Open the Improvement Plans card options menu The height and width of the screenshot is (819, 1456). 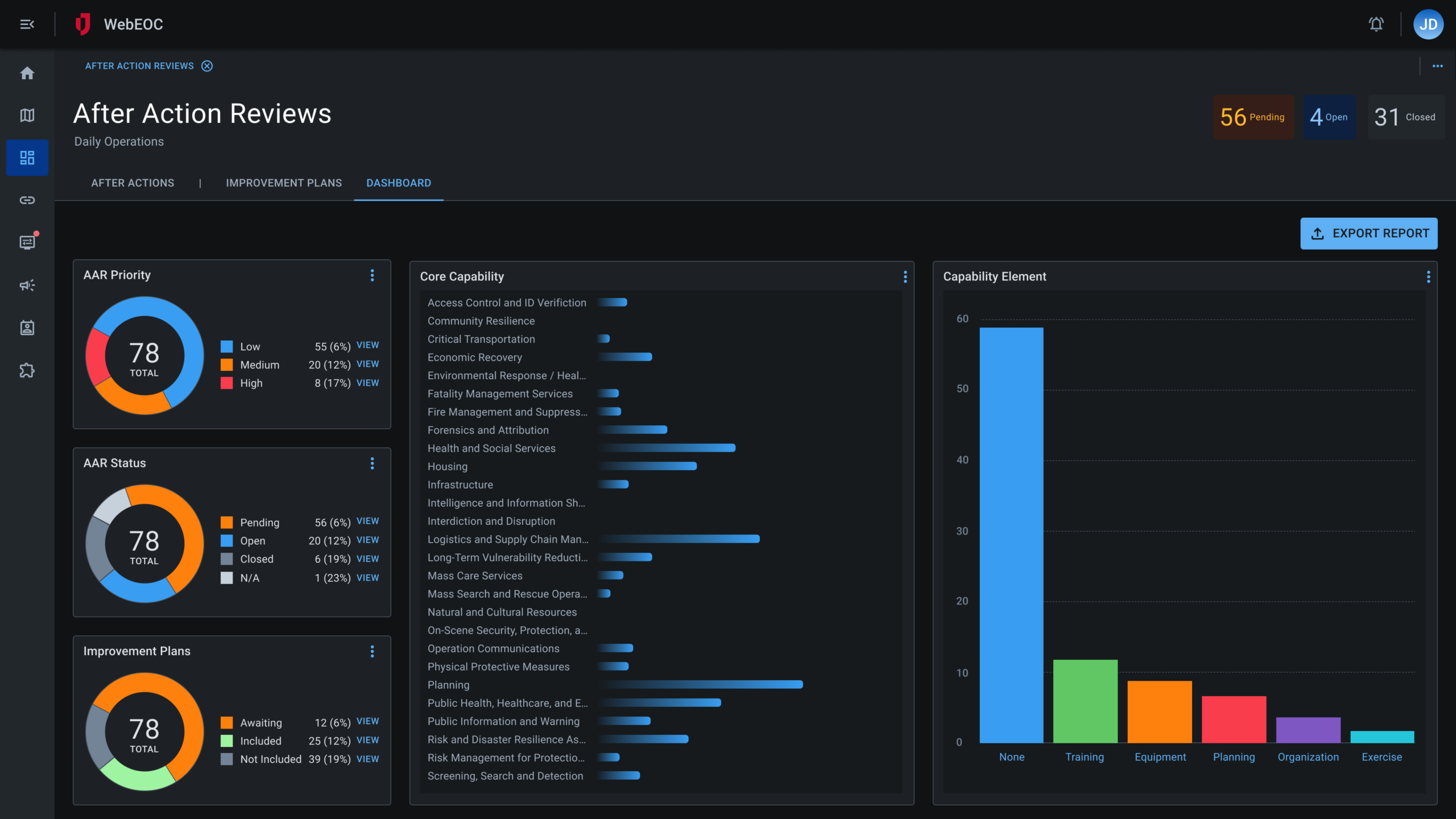372,652
